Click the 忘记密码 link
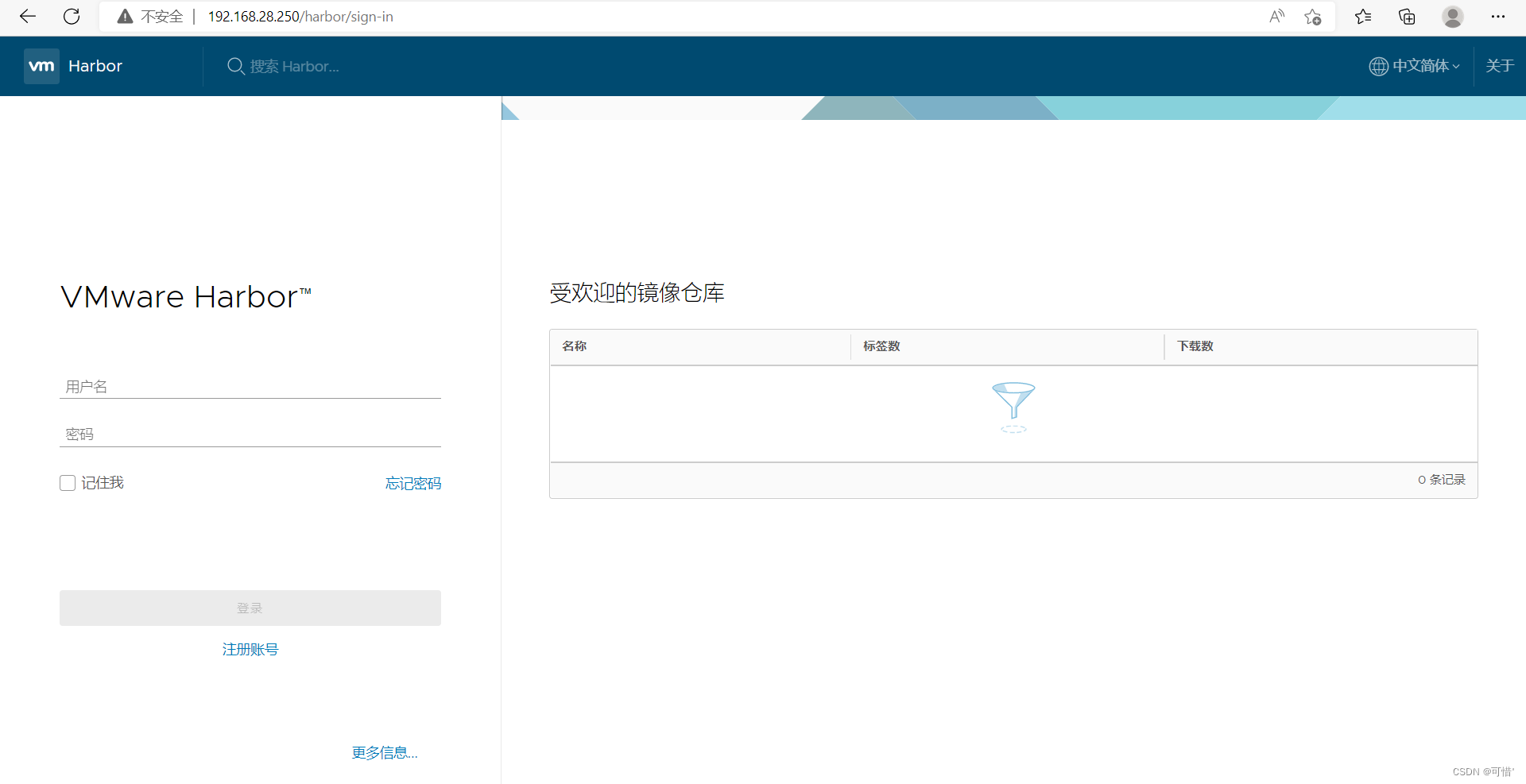 click(x=413, y=484)
